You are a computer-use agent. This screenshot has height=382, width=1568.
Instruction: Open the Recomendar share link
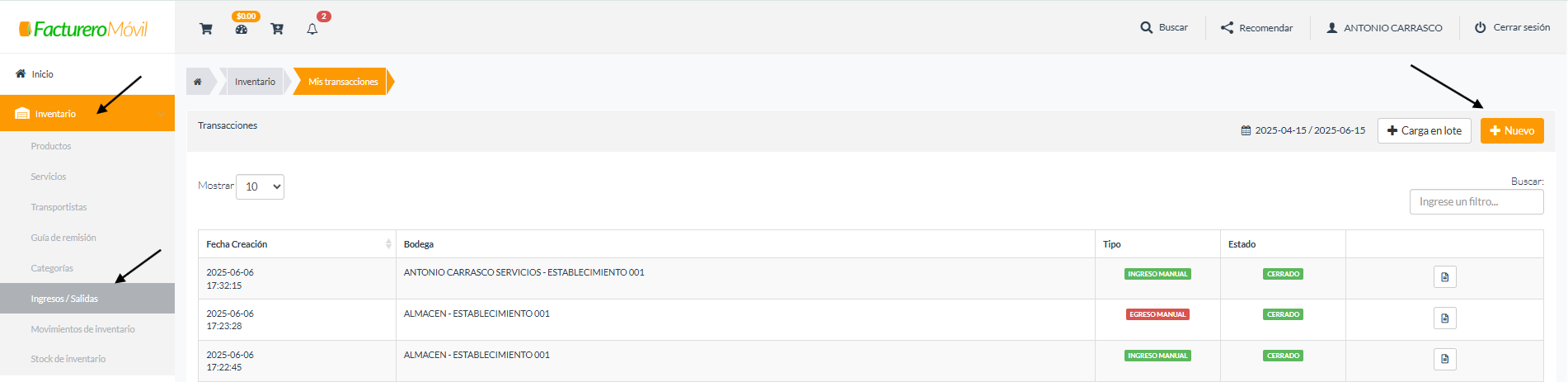[x=1256, y=27]
